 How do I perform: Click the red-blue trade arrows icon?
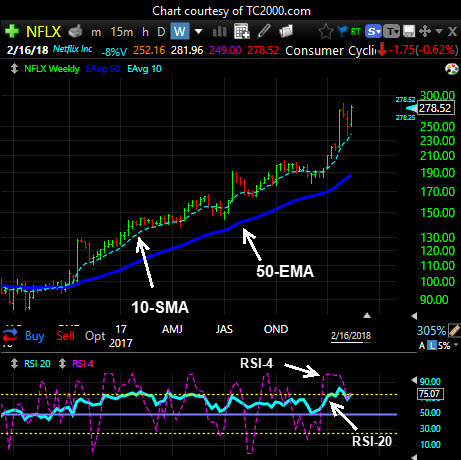click(x=10, y=336)
